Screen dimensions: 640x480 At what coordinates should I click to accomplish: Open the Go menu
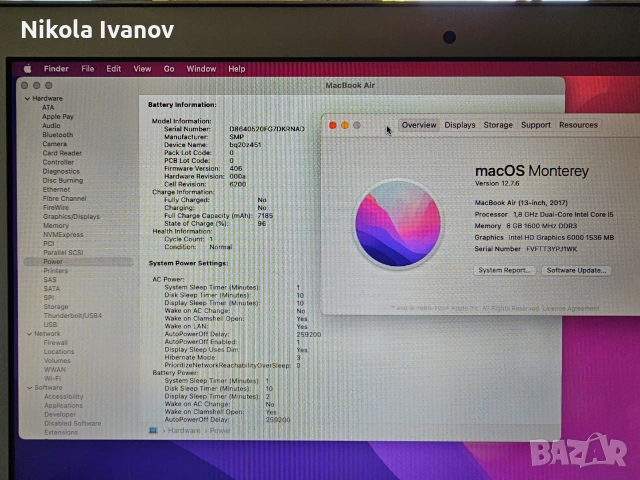[169, 69]
